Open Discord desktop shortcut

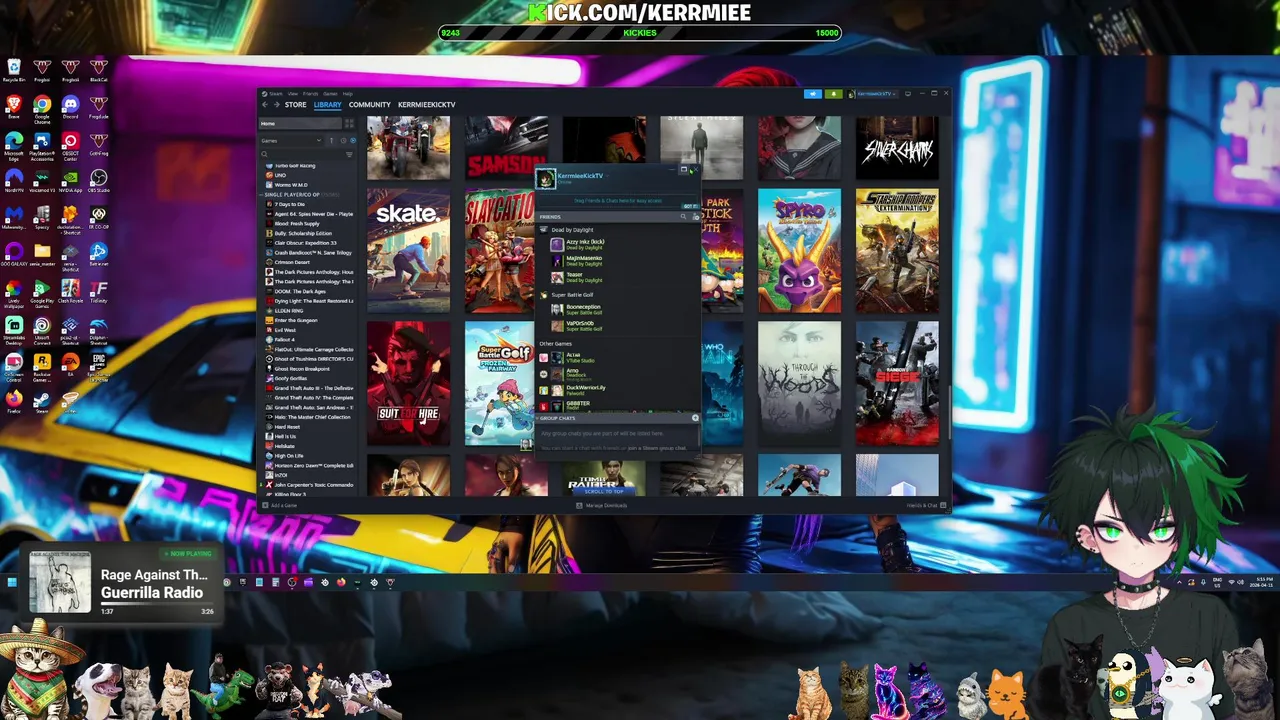[70, 108]
